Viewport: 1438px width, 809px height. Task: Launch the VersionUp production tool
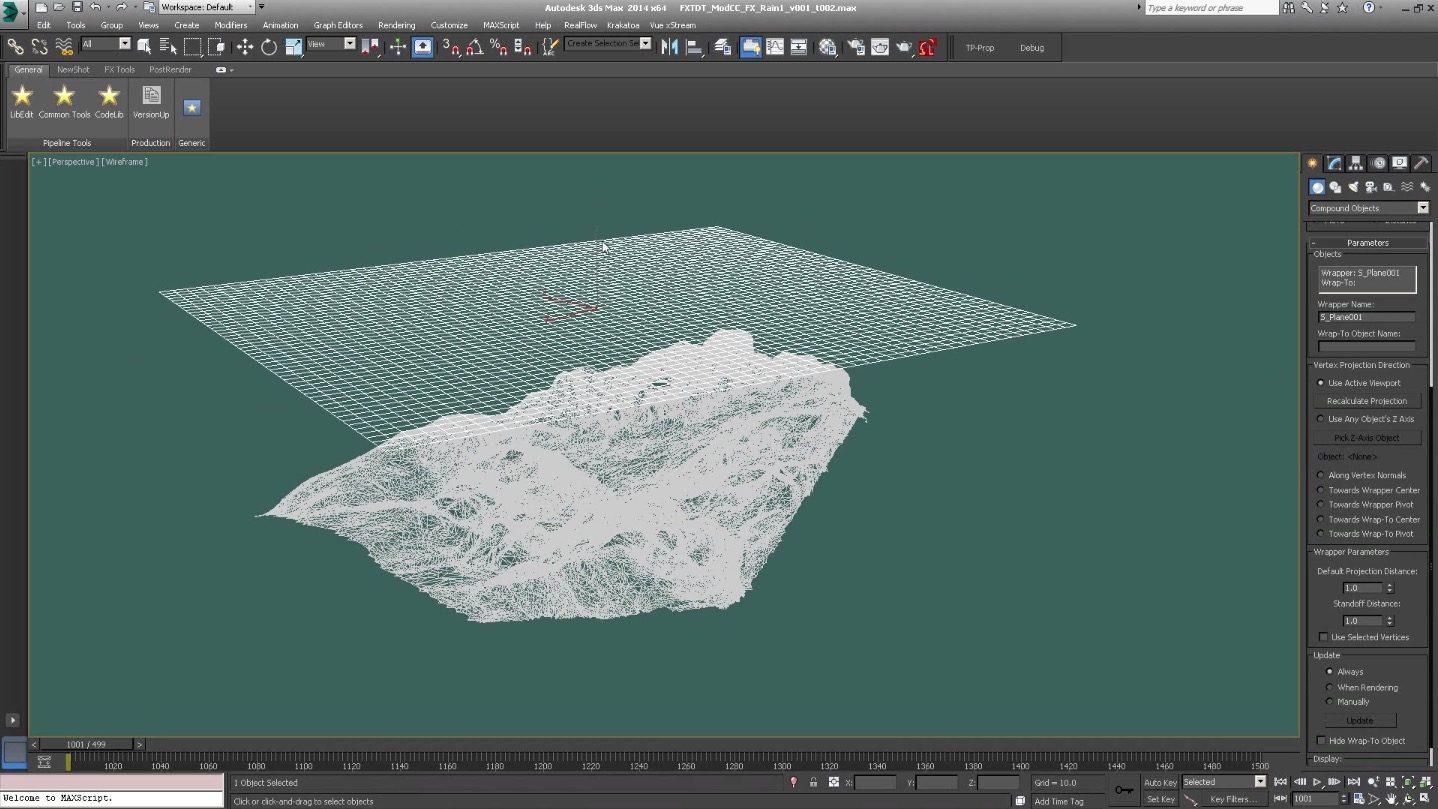pyautogui.click(x=151, y=102)
